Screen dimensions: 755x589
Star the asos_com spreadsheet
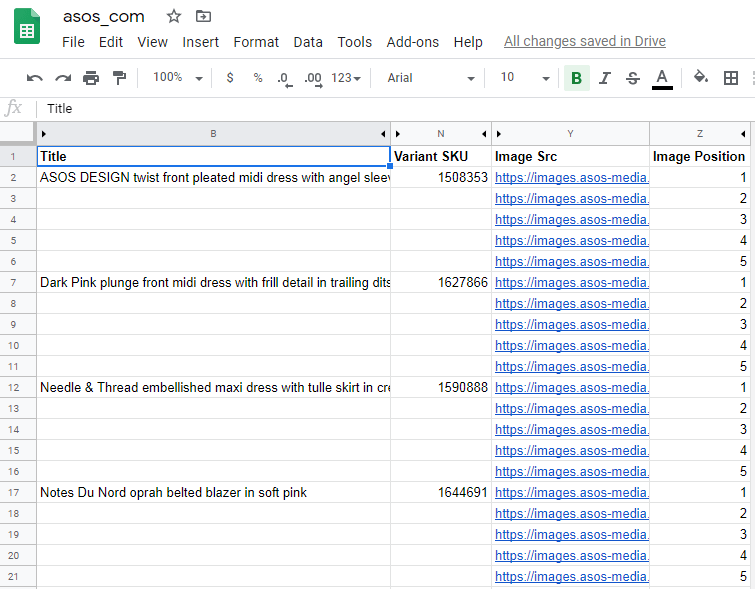coord(173,16)
